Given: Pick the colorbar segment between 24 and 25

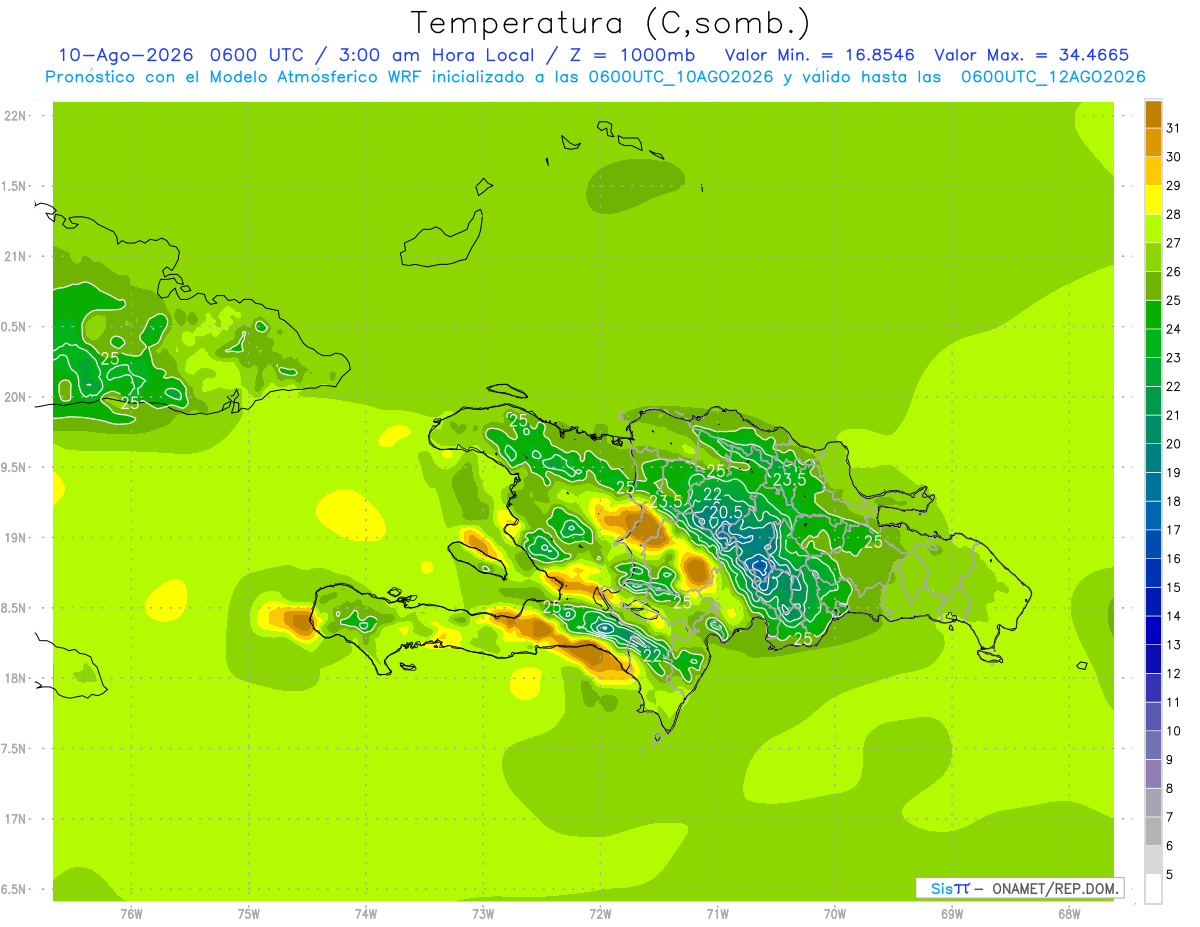Looking at the screenshot, I should [x=1153, y=315].
